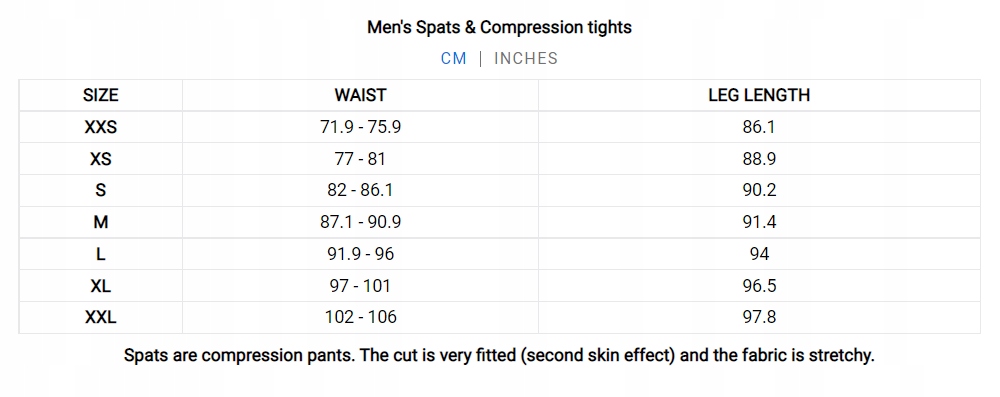Click waist value 71.9 - 75.9
Viewport: 1000px width, 397px height.
tap(360, 127)
